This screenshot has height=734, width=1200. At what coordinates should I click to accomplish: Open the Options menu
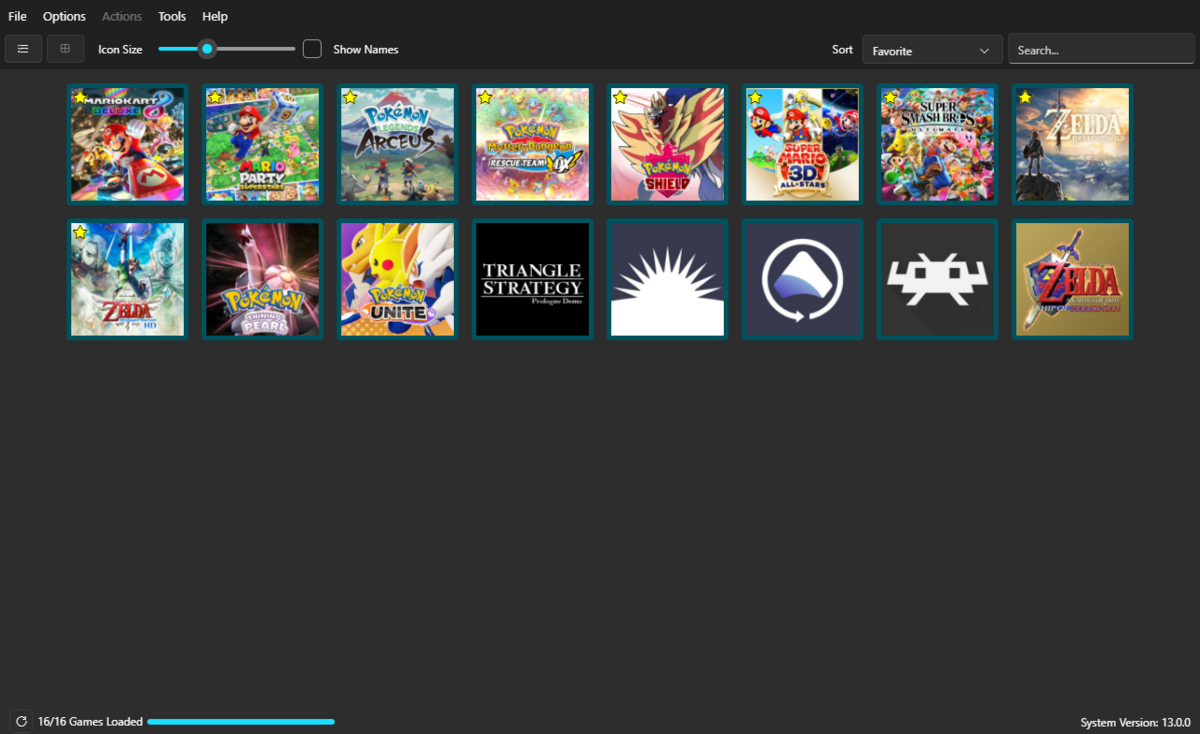click(64, 16)
